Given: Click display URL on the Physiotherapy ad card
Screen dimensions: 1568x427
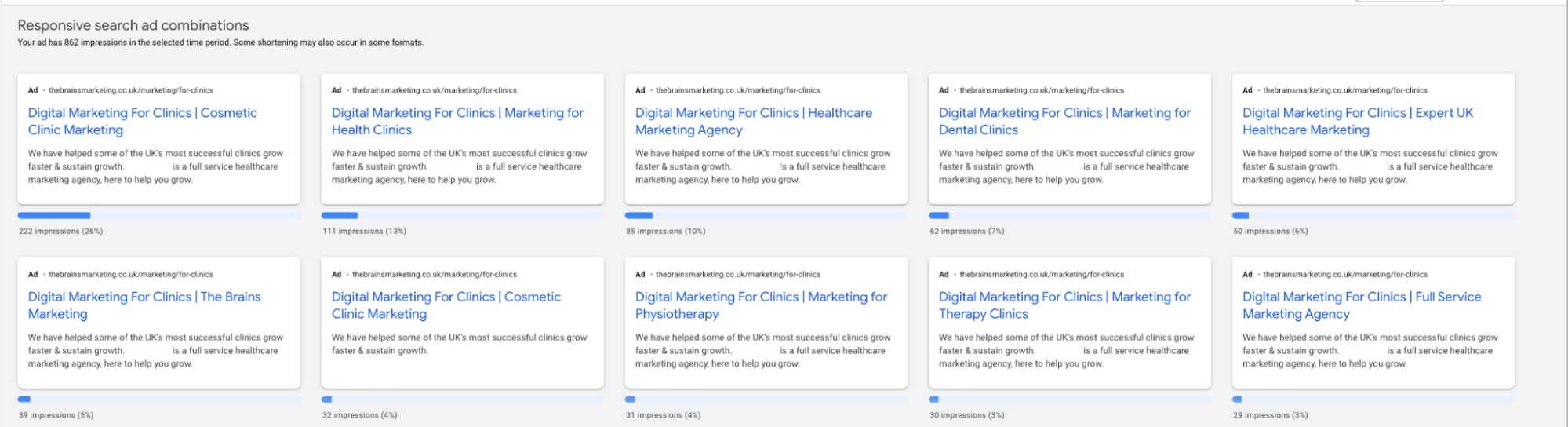Looking at the screenshot, I should click(737, 275).
